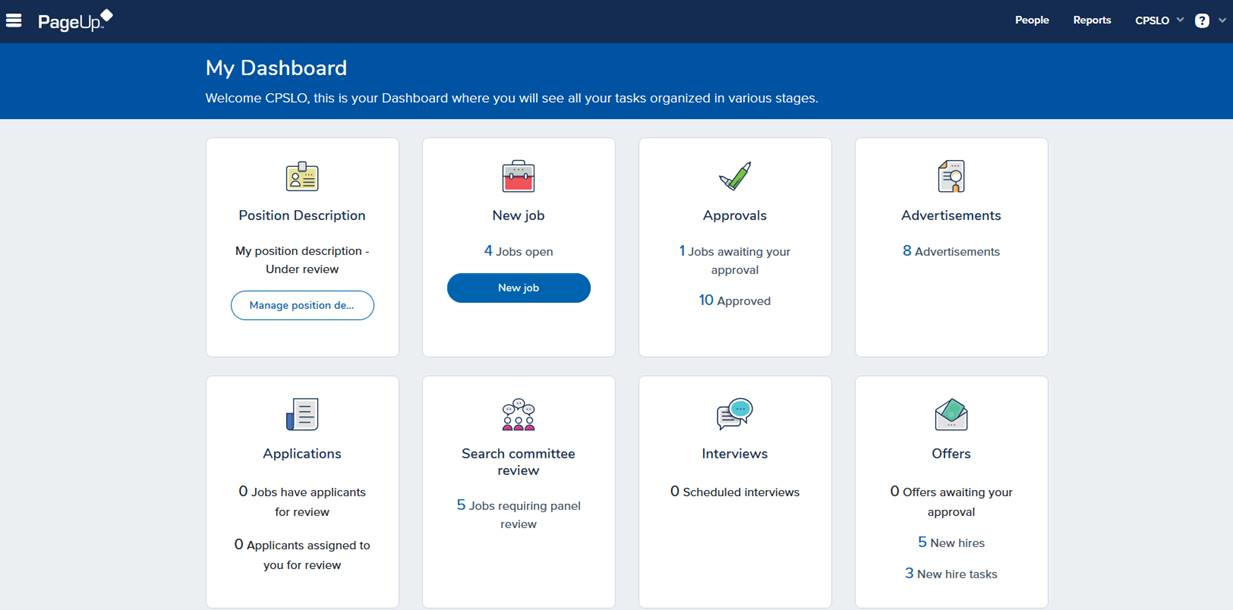
Task: Click the Applications document icon
Action: [302, 414]
